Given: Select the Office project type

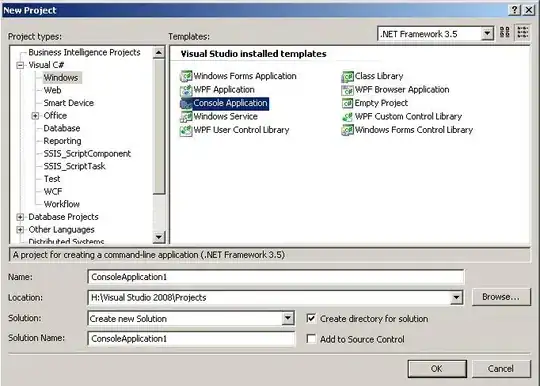Looking at the screenshot, I should pos(55,116).
